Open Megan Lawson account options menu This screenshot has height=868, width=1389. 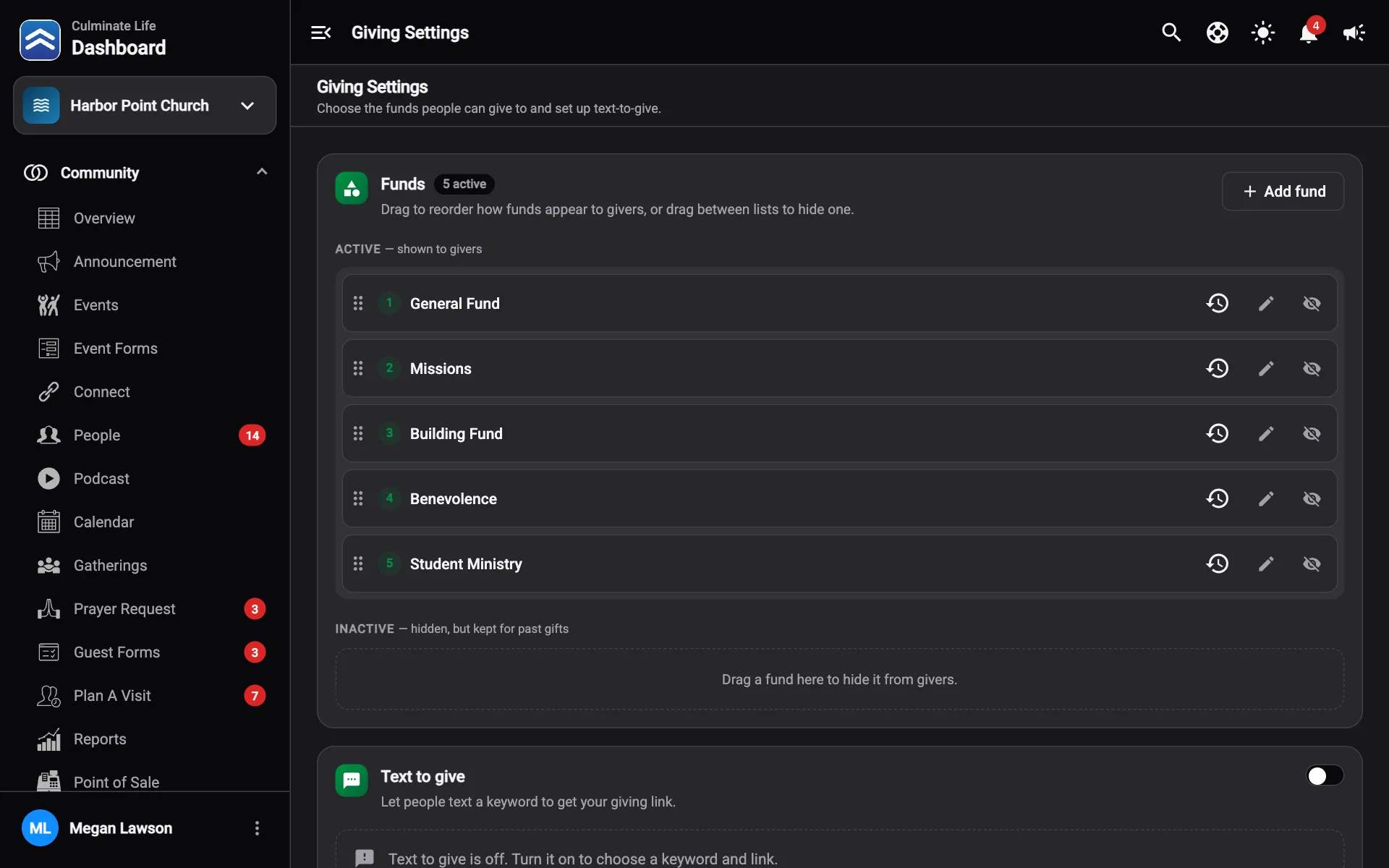click(257, 828)
